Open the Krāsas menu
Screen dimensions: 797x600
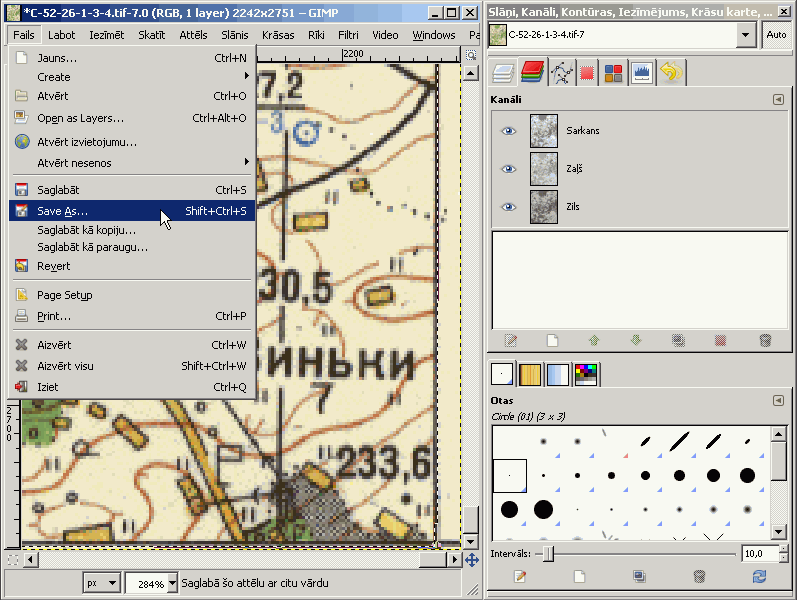pos(278,35)
